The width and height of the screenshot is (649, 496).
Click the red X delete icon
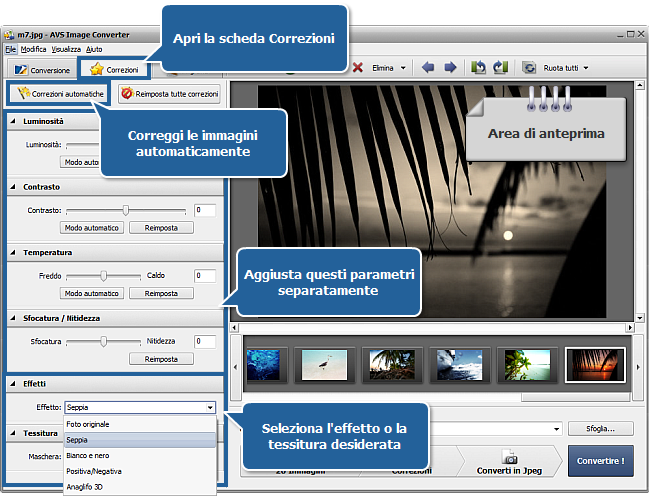pyautogui.click(x=358, y=68)
